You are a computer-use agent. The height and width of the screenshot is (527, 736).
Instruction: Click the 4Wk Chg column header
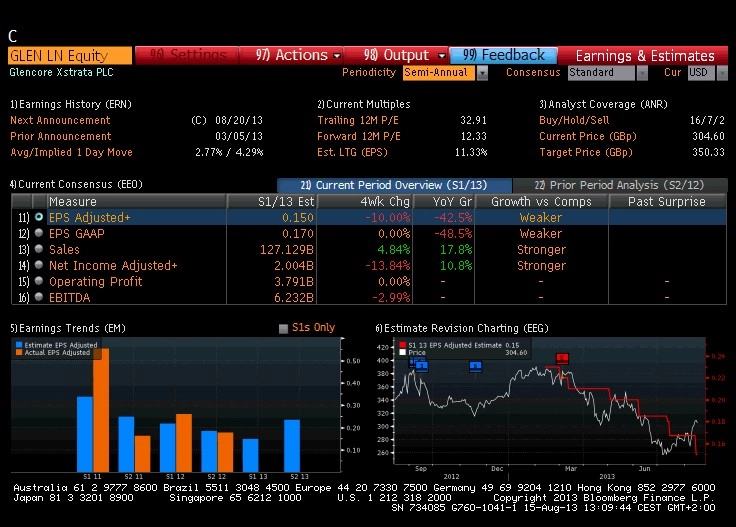[365, 202]
